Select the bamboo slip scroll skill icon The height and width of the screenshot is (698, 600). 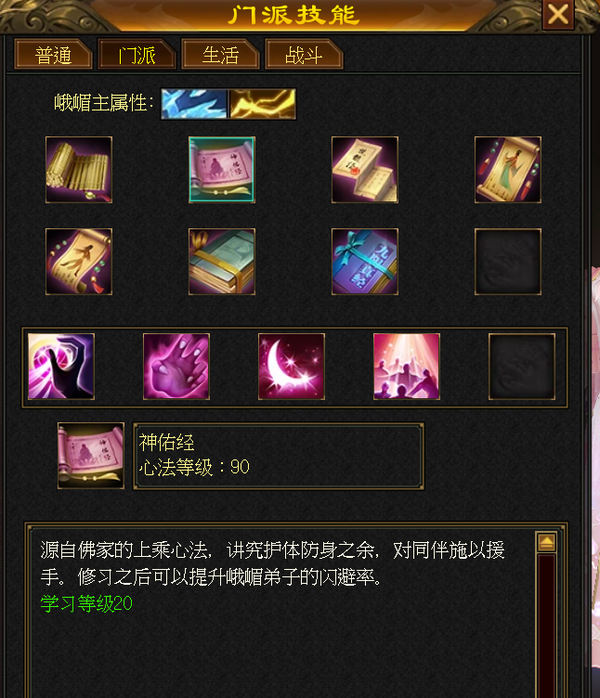(79, 170)
